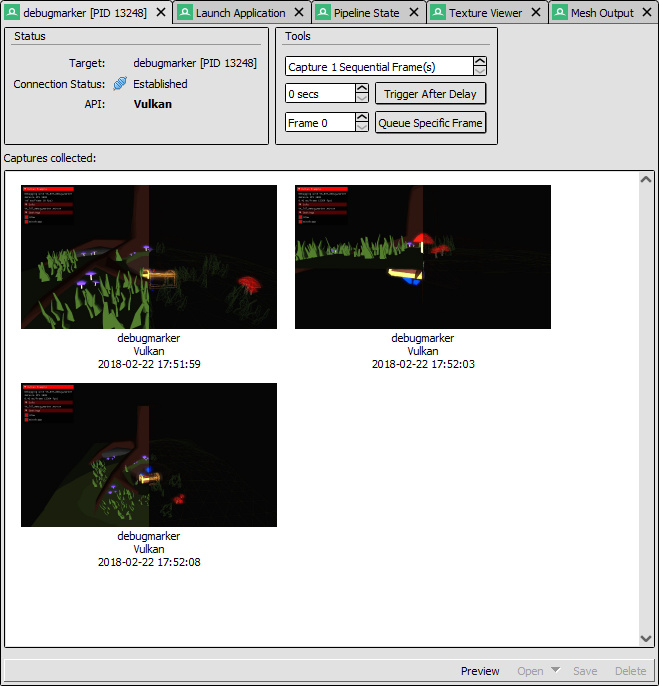Click the Vulkan API value in Status

pos(153,104)
